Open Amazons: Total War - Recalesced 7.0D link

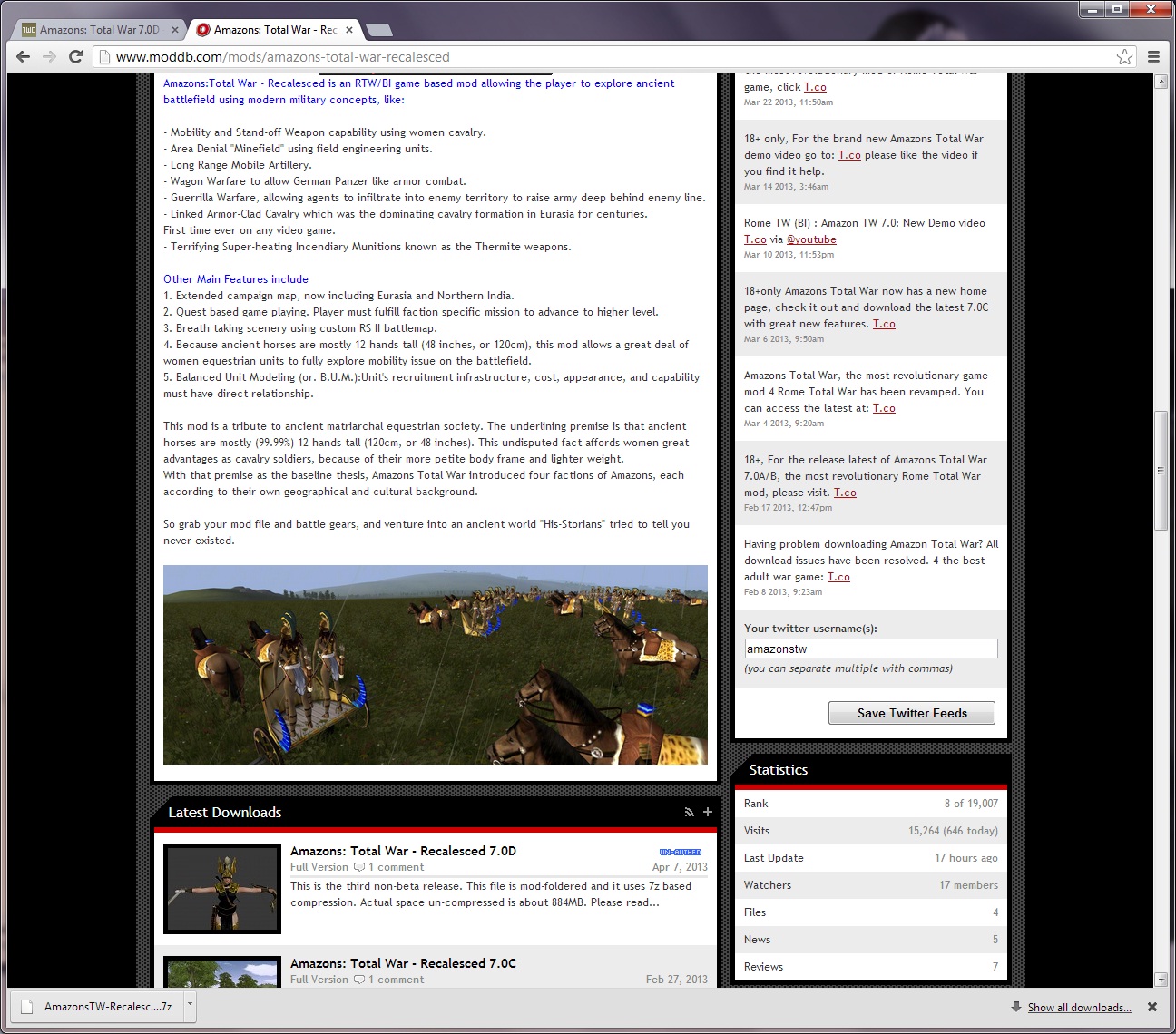pyautogui.click(x=403, y=851)
